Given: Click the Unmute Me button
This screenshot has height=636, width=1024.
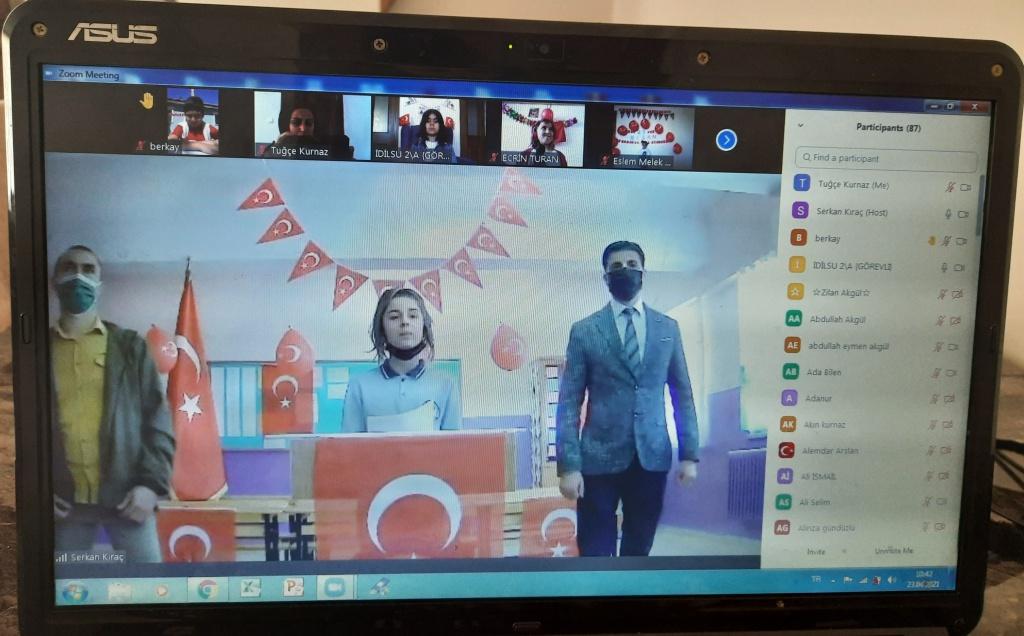Looking at the screenshot, I should 893,551.
